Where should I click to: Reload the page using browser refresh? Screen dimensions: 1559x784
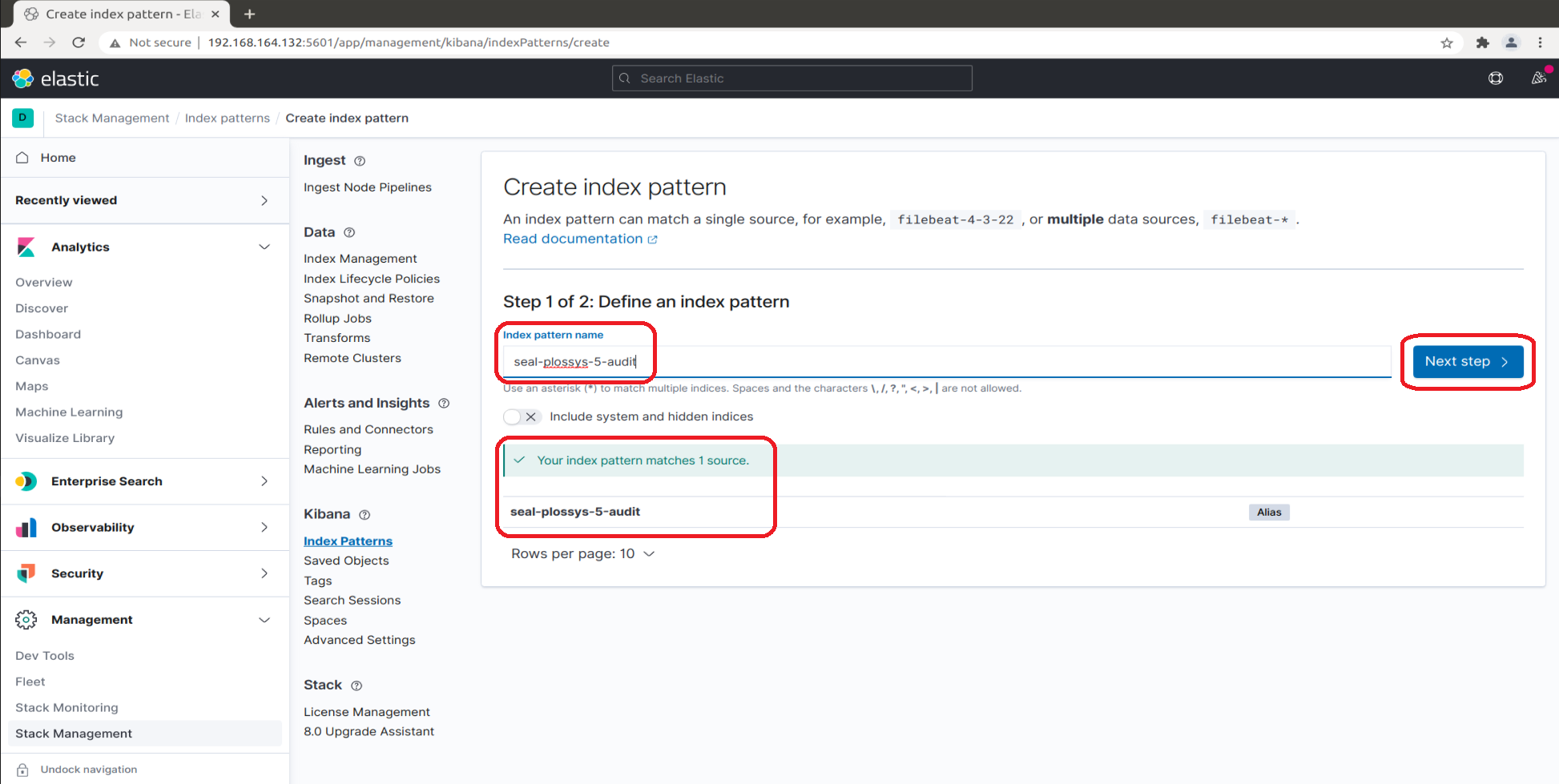coord(79,42)
